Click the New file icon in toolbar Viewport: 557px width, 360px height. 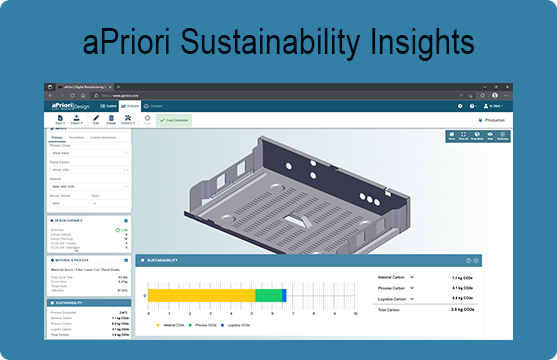(x=60, y=119)
